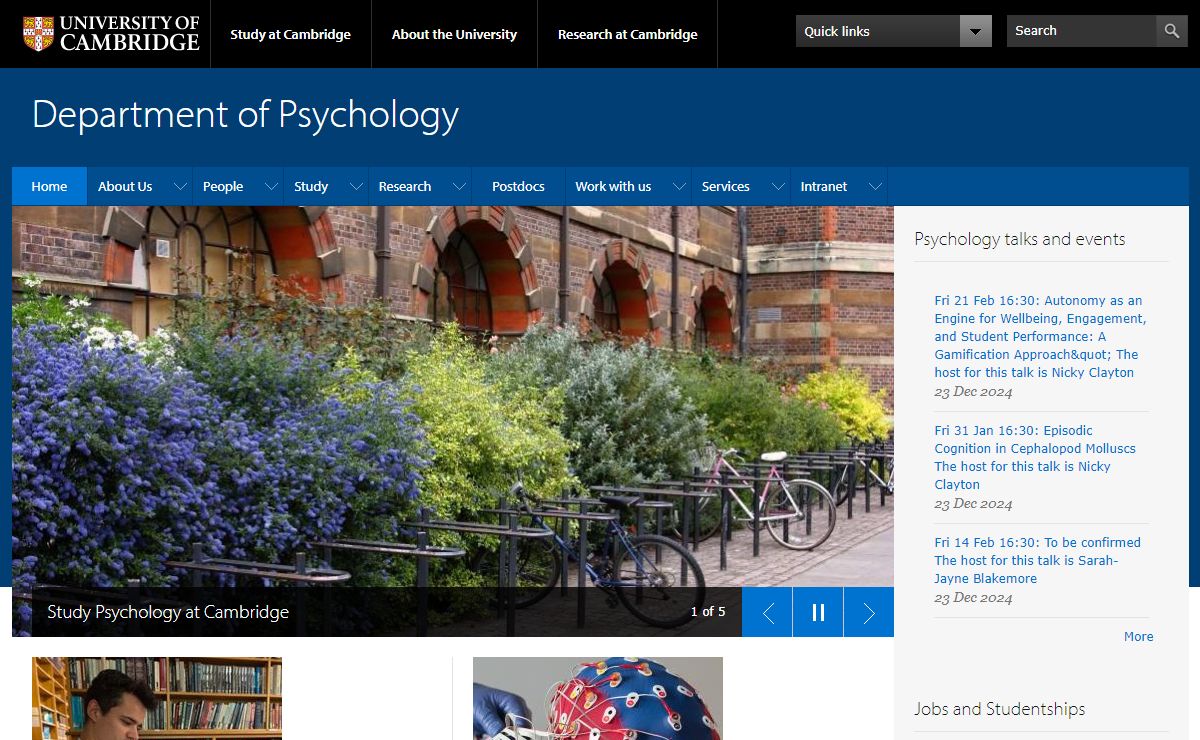The image size is (1200, 740).
Task: Click into the Search input field
Action: (x=1081, y=31)
